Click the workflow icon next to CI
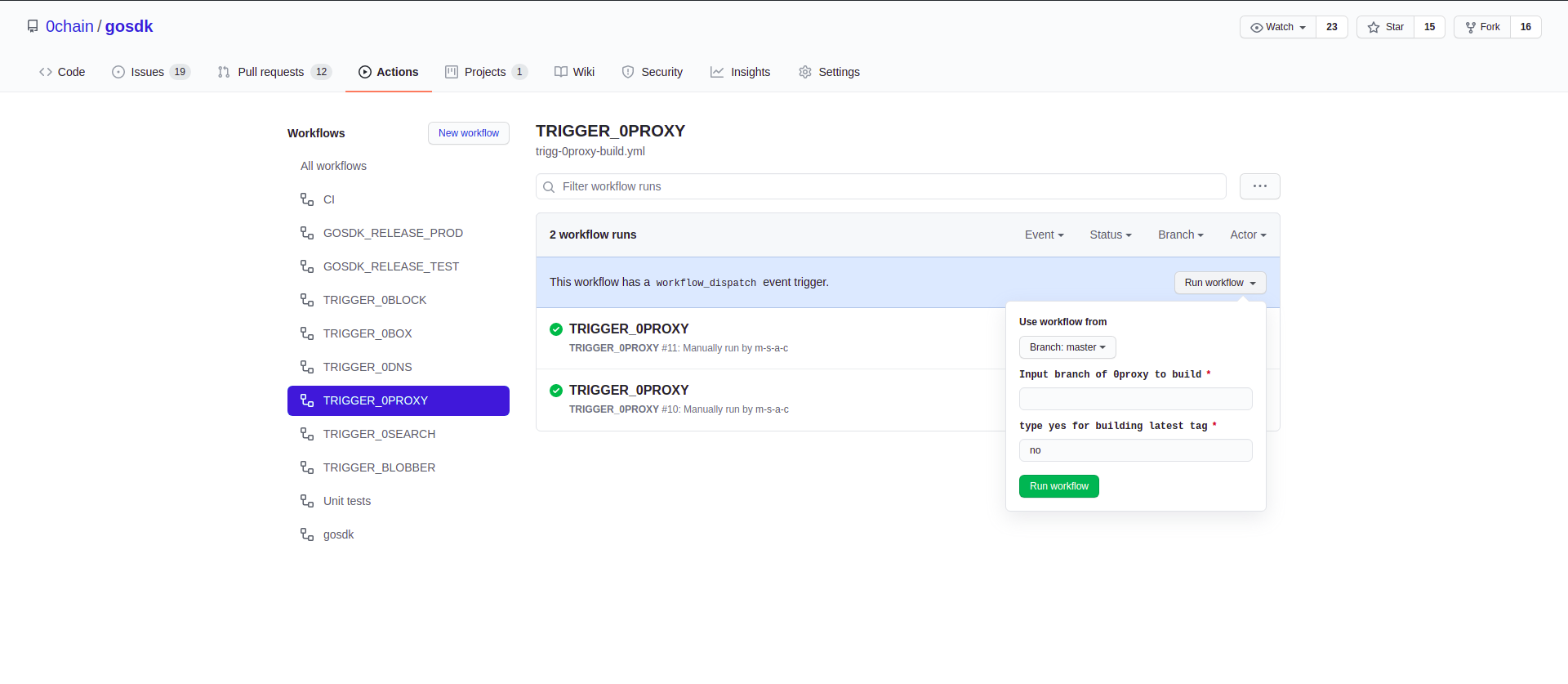This screenshot has width=1568, height=684. coord(307,199)
